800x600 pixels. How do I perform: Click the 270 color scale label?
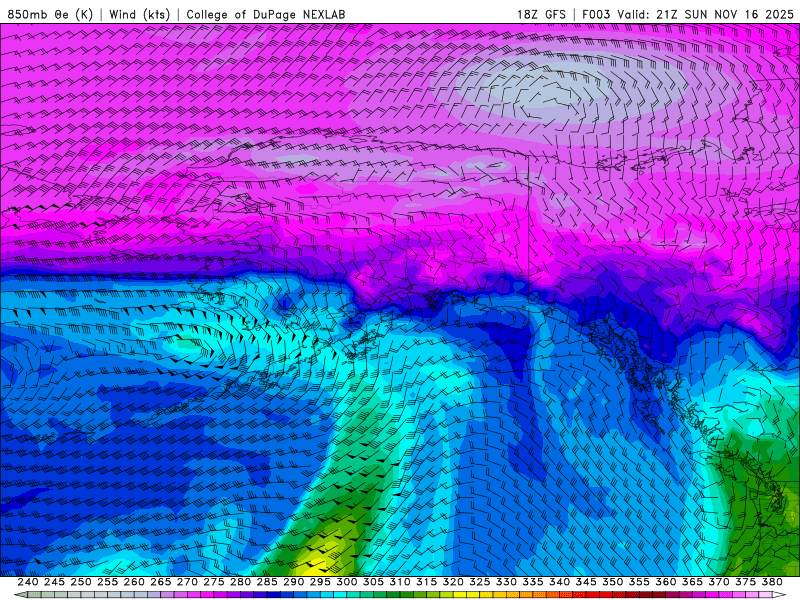pos(187,582)
